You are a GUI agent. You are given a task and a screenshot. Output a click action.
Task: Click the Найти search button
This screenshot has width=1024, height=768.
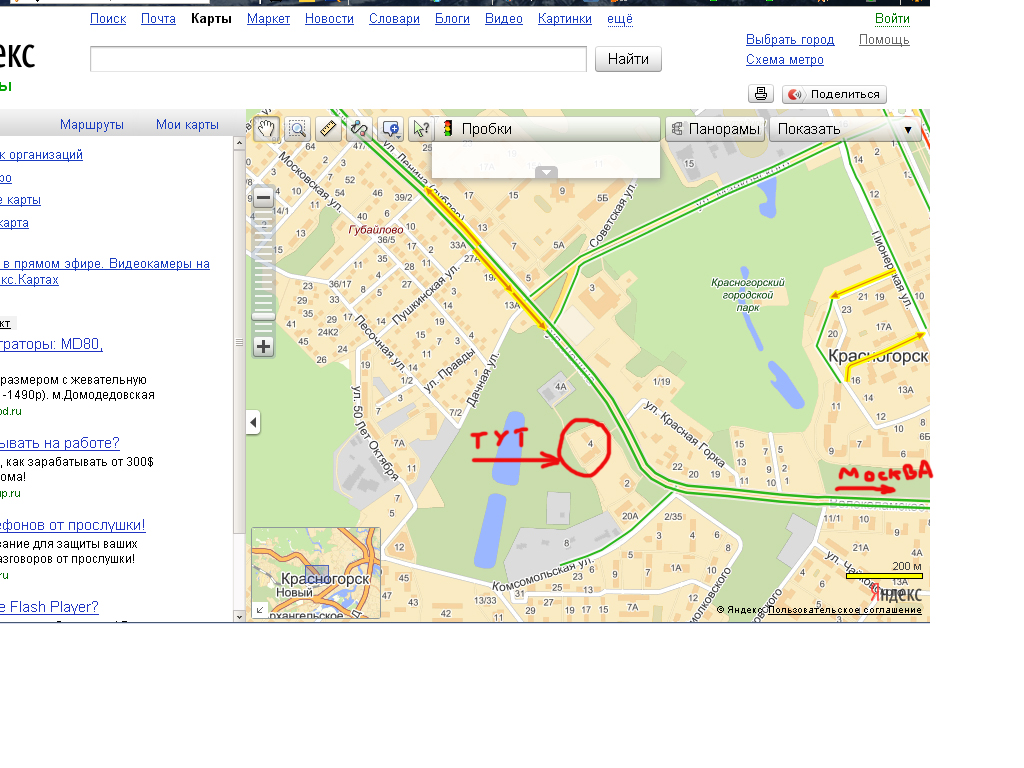click(628, 59)
